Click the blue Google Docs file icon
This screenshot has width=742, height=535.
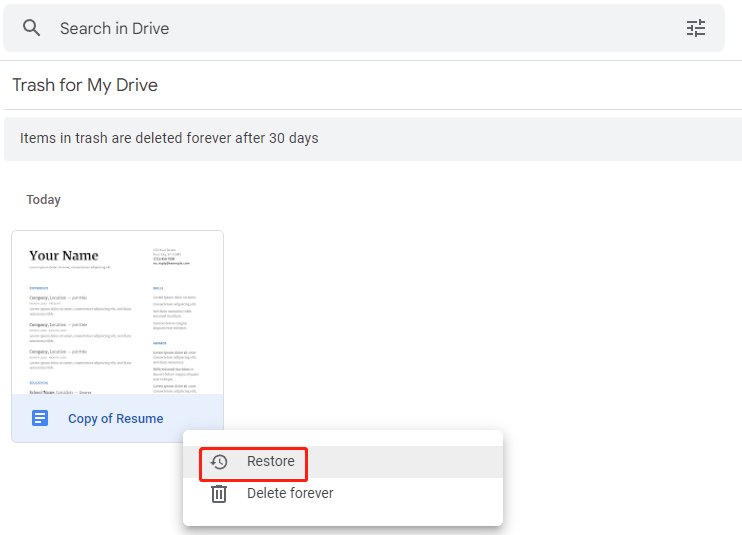point(40,418)
